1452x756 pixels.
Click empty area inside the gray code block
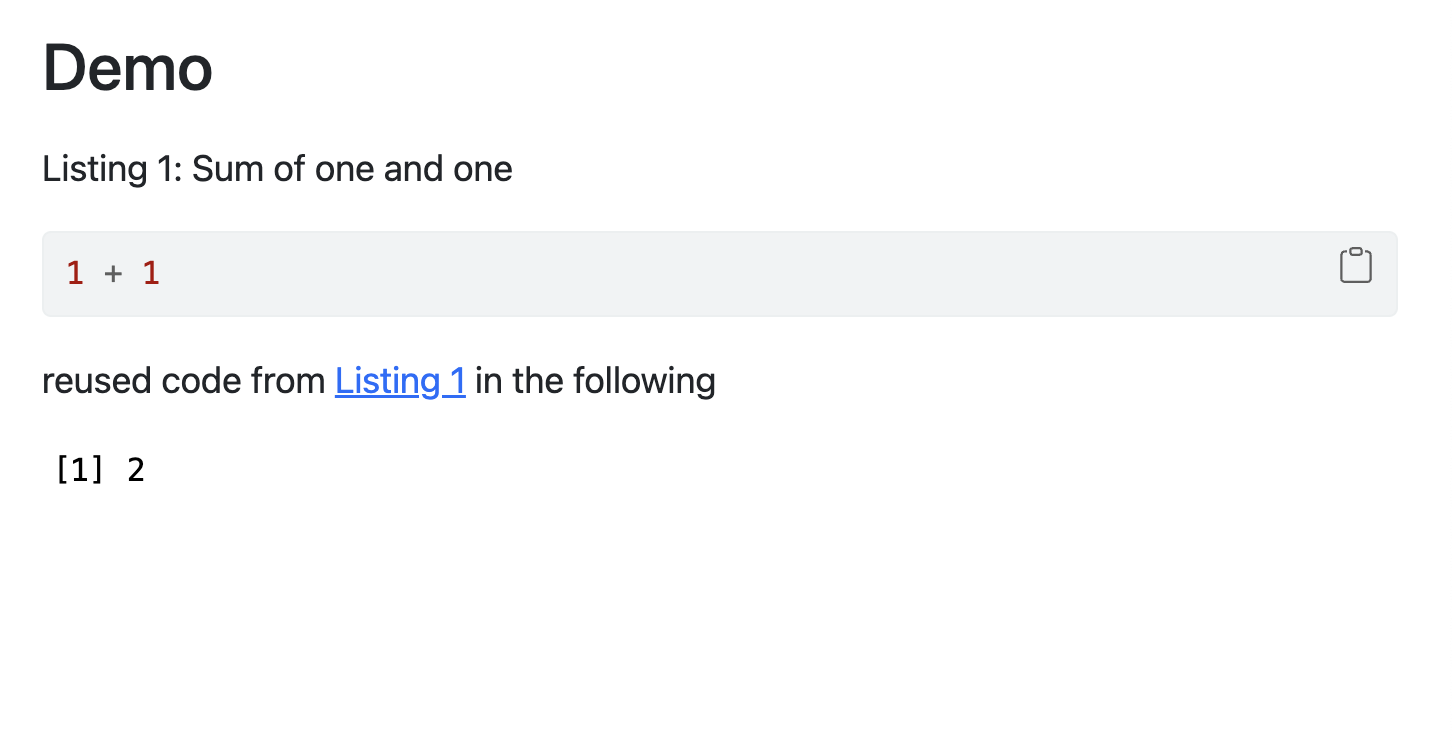pyautogui.click(x=700, y=274)
